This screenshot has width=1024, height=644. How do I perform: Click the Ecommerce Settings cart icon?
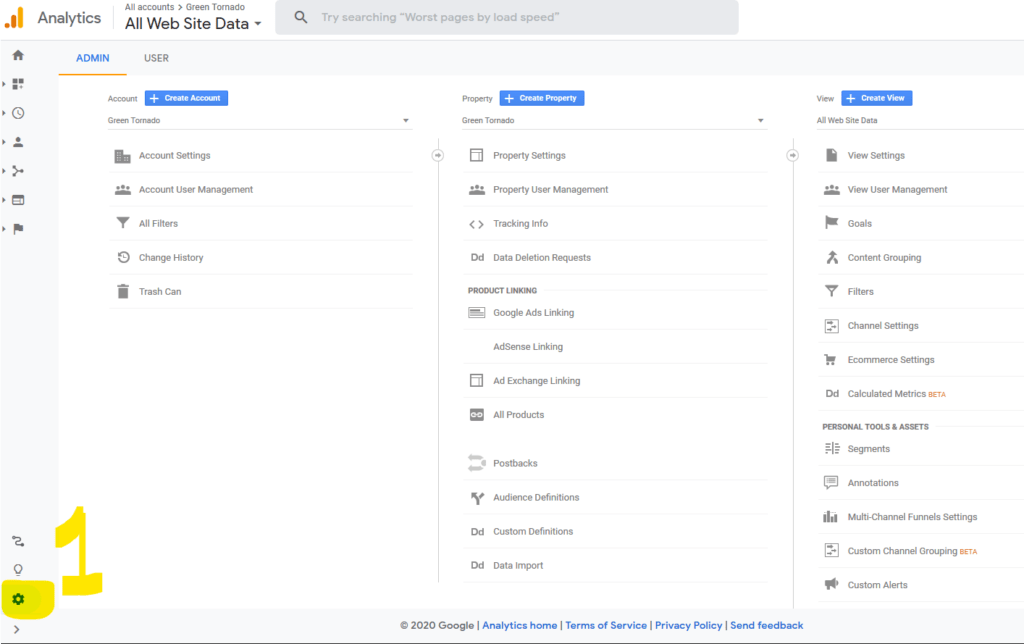coord(831,360)
